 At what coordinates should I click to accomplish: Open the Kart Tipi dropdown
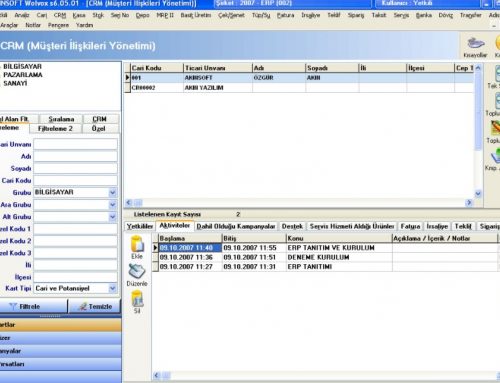pos(113,288)
